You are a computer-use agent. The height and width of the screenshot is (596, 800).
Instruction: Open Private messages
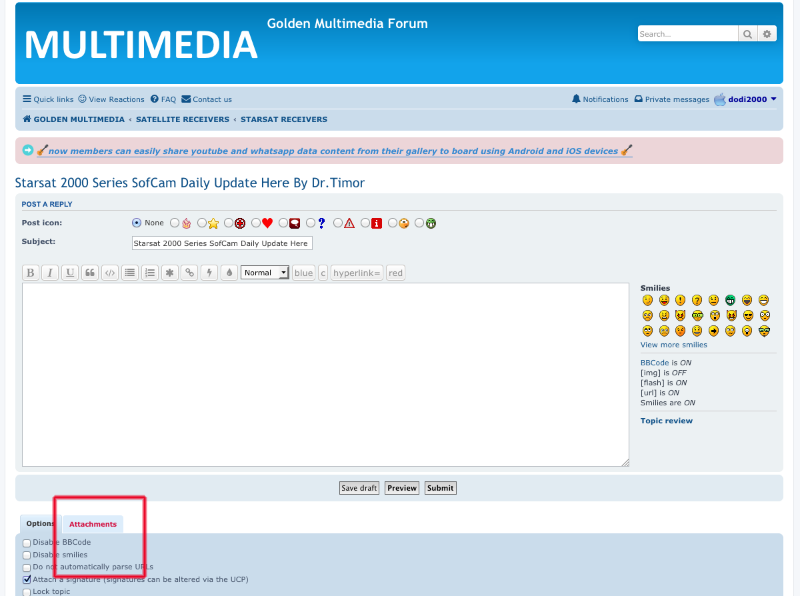click(672, 99)
